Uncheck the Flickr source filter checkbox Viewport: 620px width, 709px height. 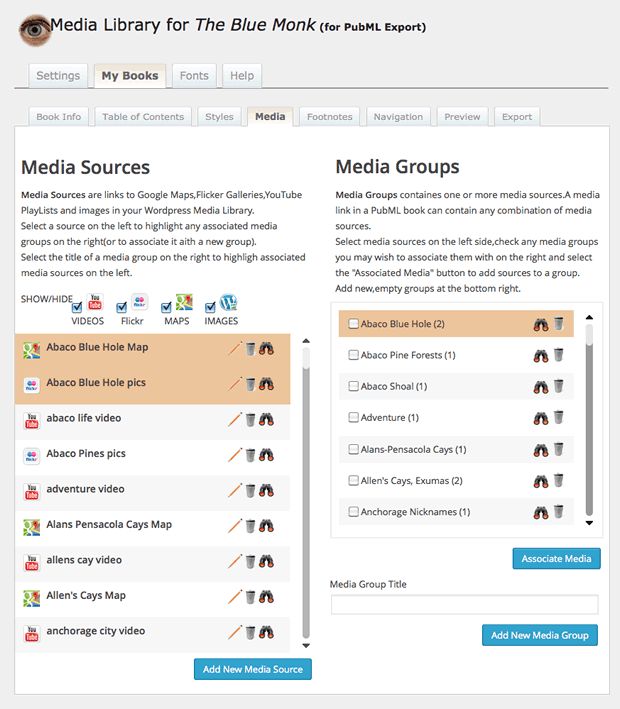(x=122, y=307)
